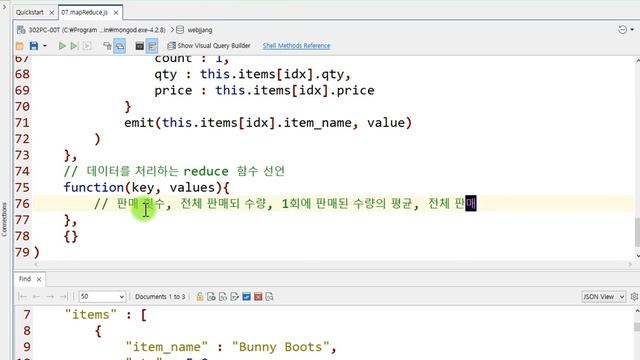Show Visual Query Builder

click(209, 46)
